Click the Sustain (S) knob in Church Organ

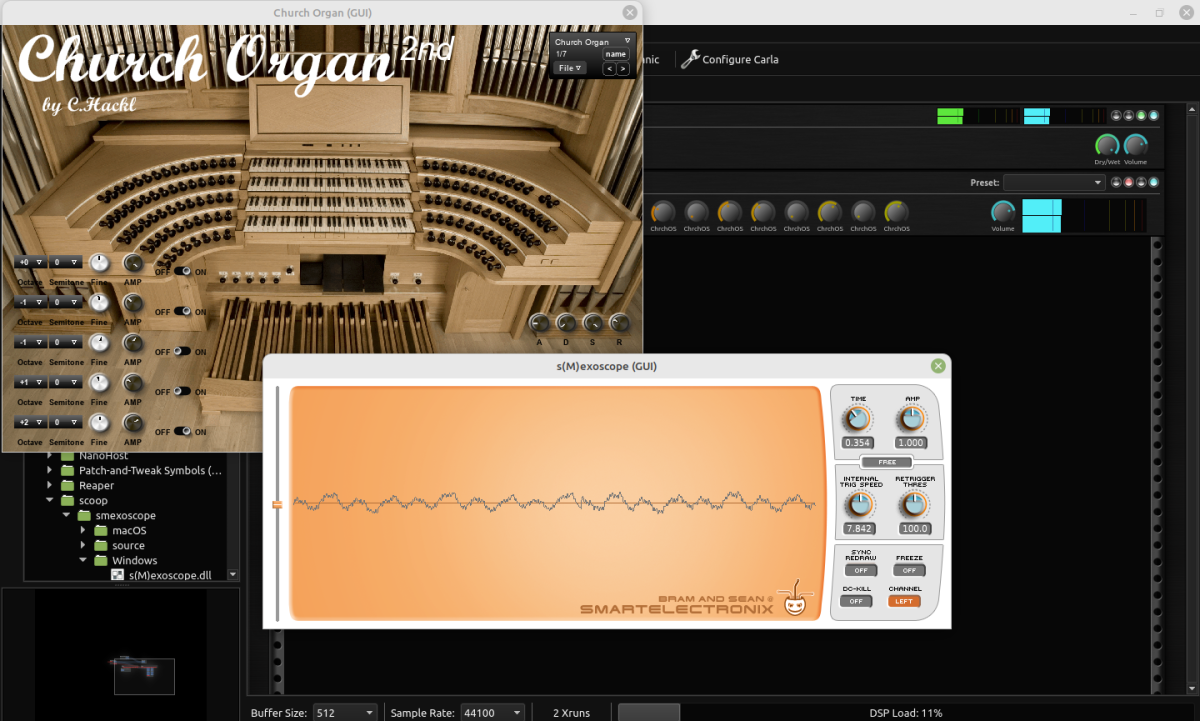point(593,323)
